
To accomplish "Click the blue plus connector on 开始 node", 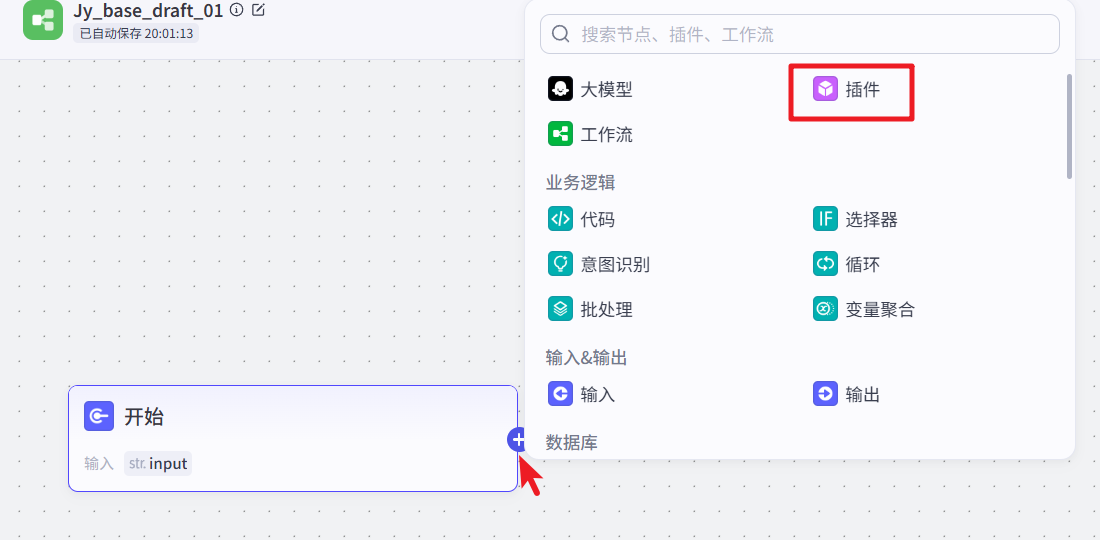I will point(518,439).
